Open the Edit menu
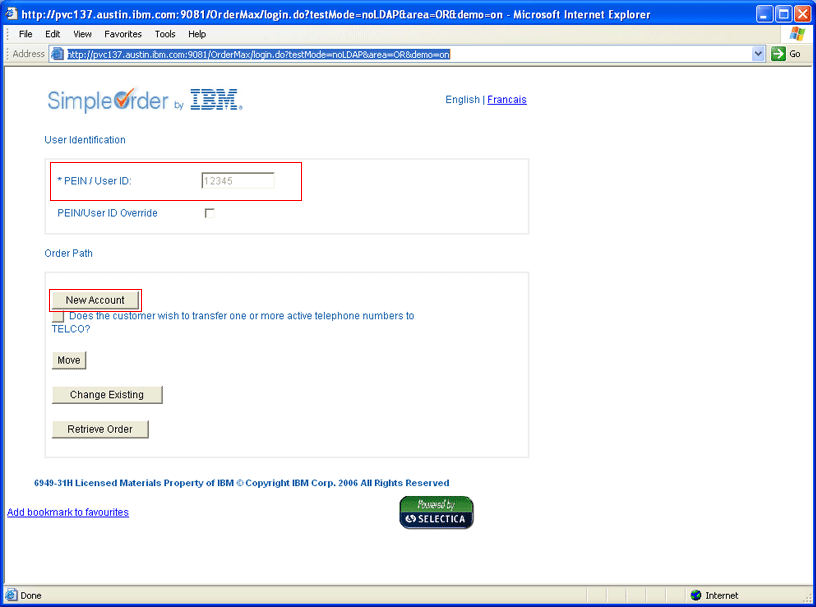 tap(53, 34)
